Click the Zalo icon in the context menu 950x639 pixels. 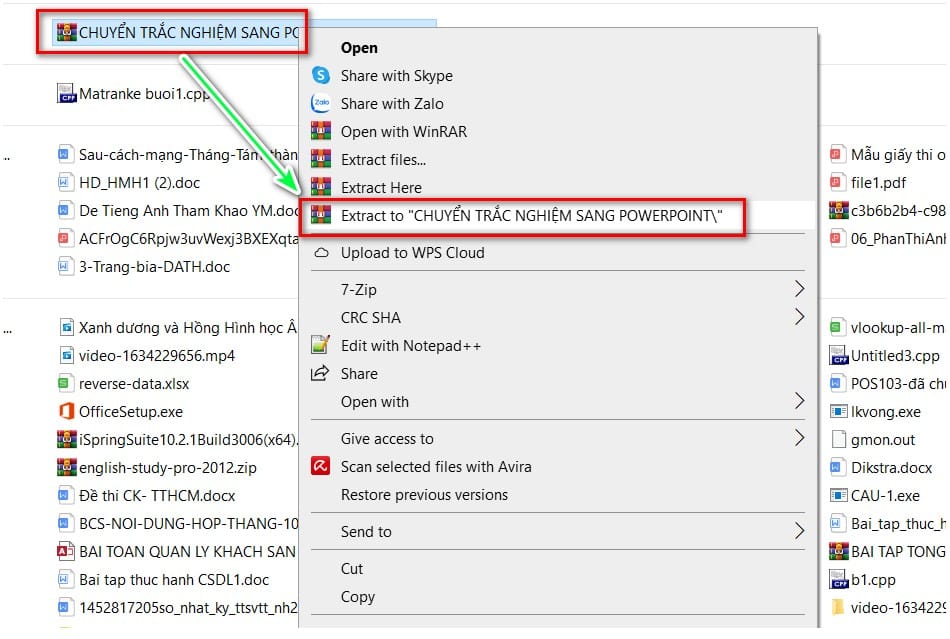tap(321, 104)
